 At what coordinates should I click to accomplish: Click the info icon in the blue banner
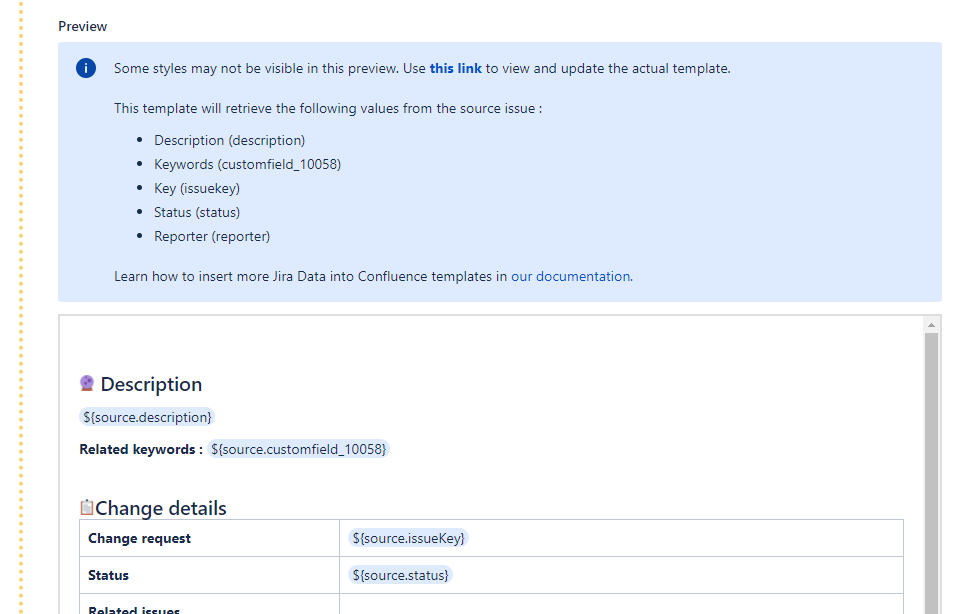[85, 68]
